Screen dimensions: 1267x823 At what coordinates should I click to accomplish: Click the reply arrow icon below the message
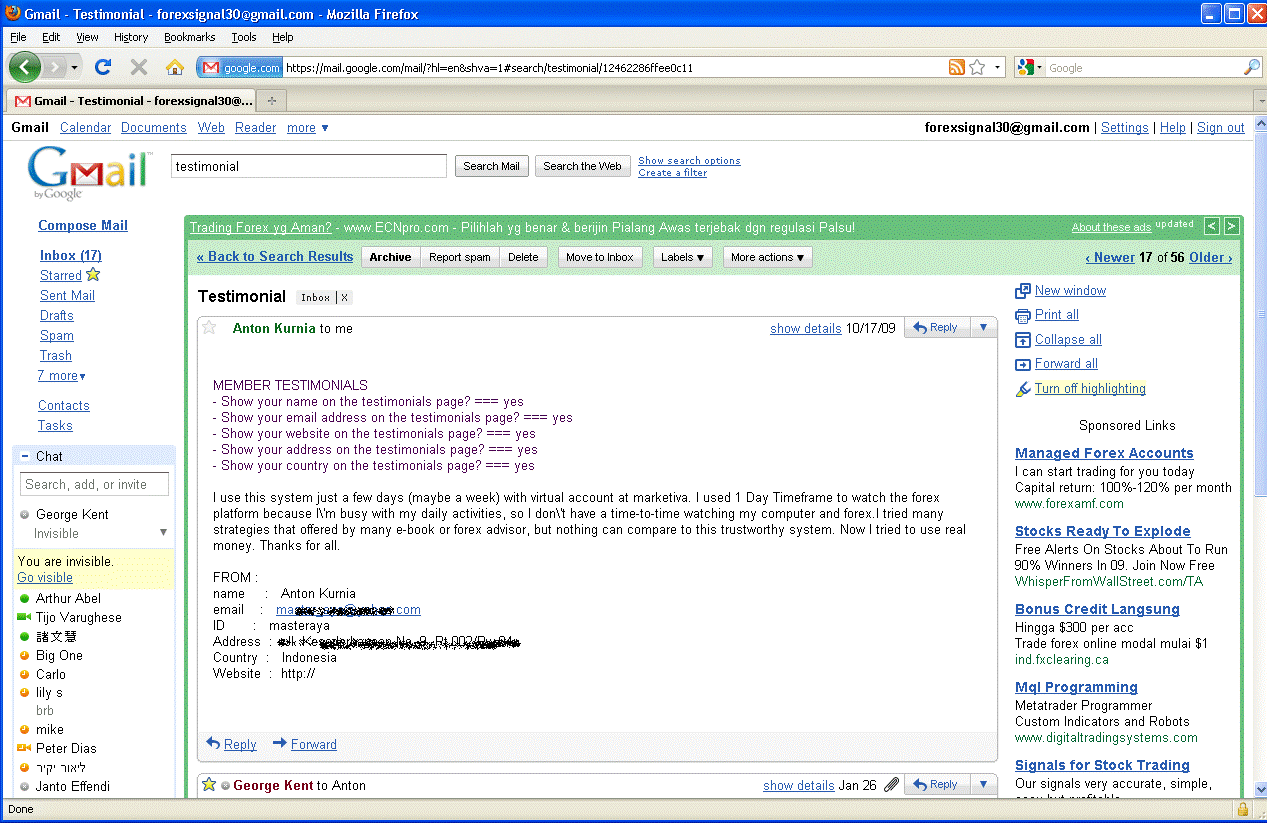click(213, 743)
